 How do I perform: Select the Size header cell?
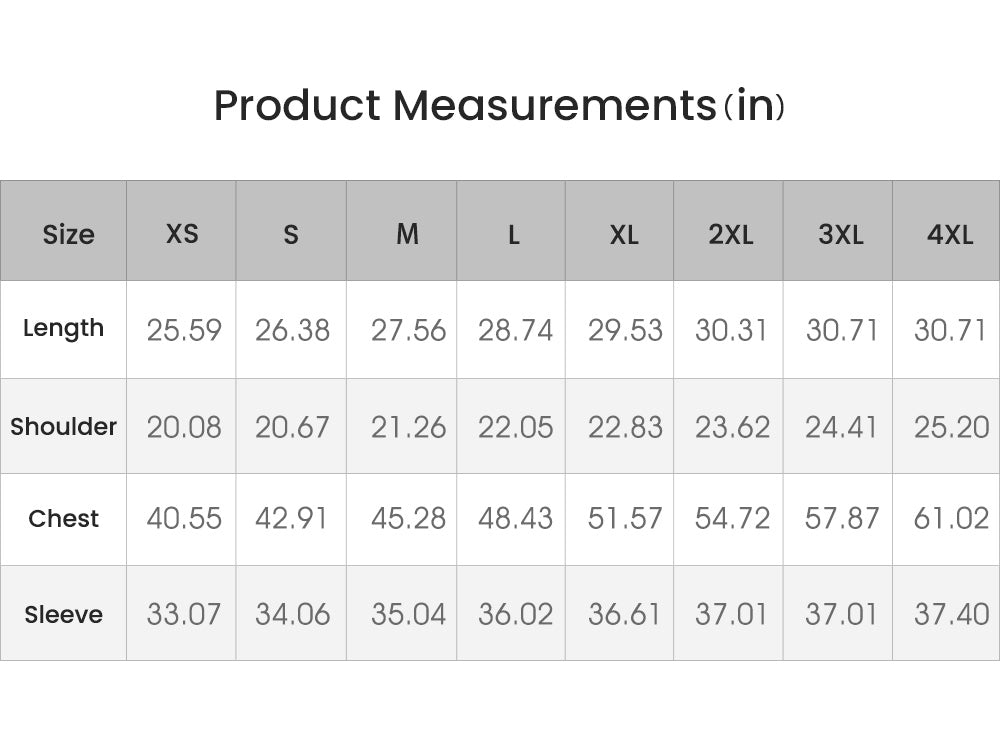68,234
